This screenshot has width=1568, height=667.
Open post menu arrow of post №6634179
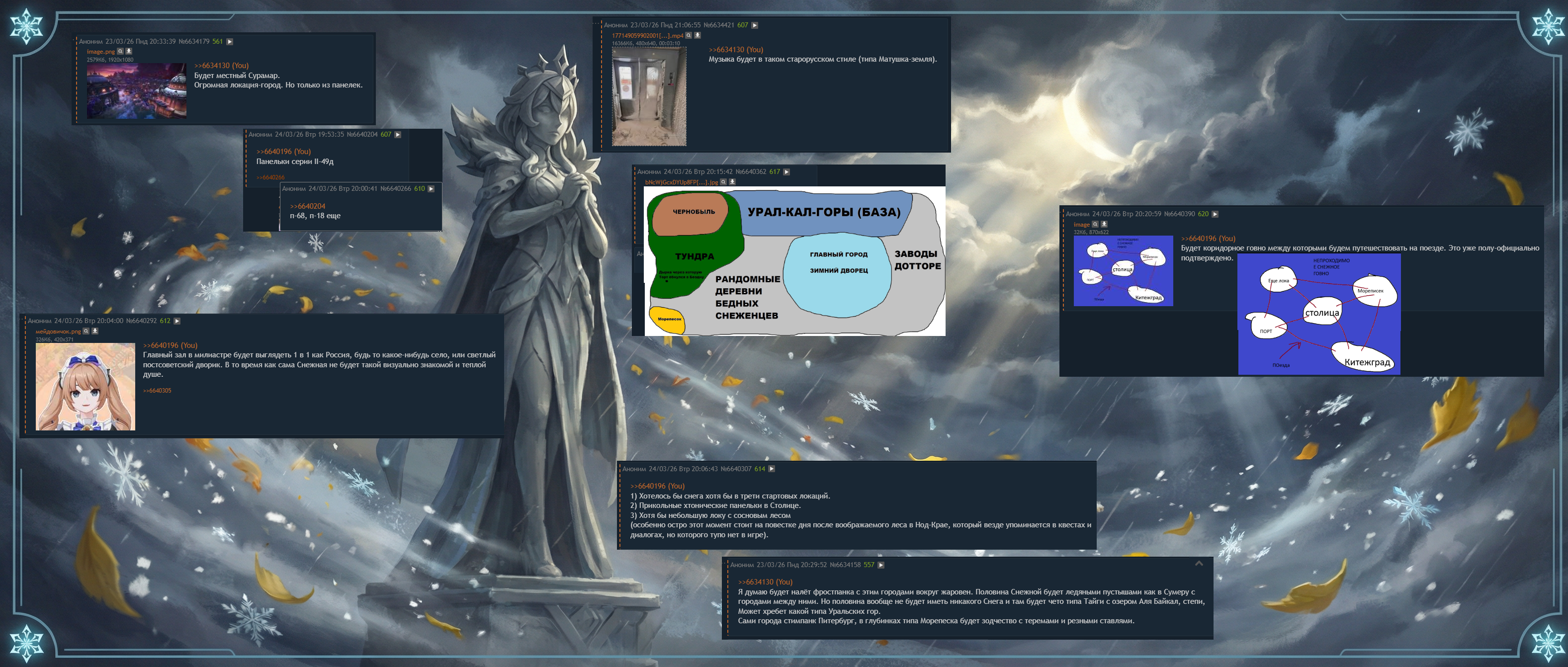point(230,41)
